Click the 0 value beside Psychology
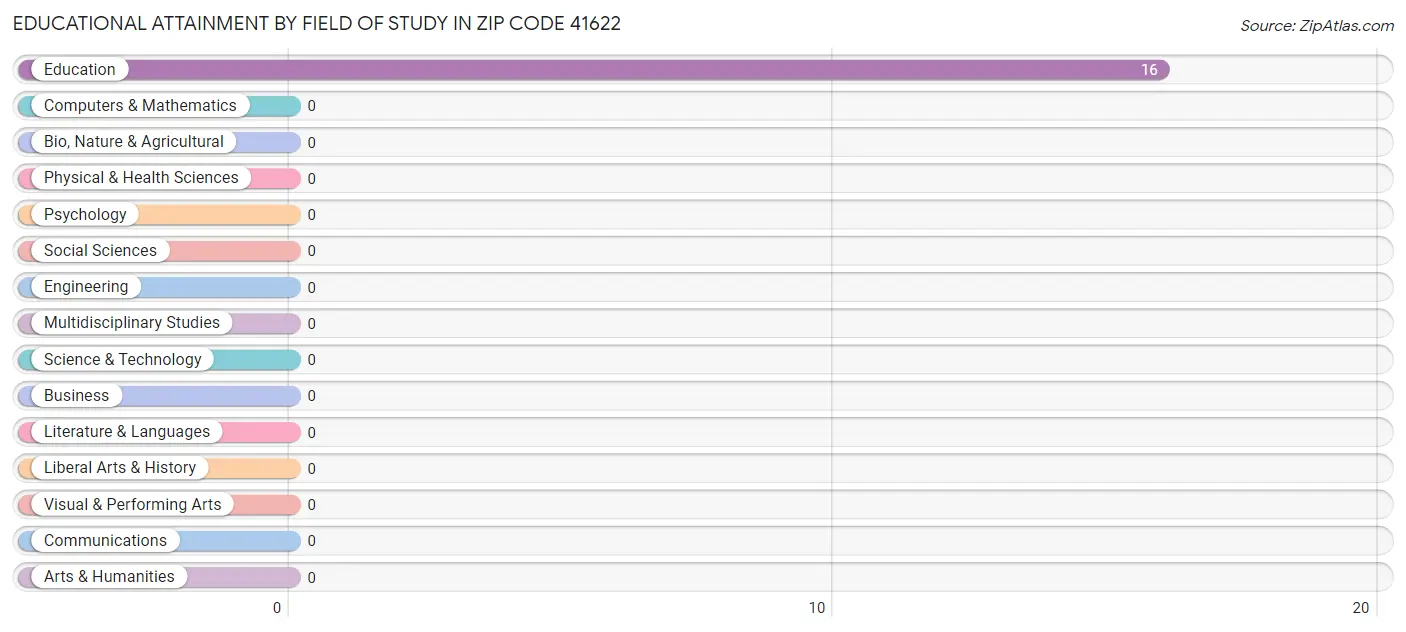Screen dimensions: 1406x632 tap(311, 215)
